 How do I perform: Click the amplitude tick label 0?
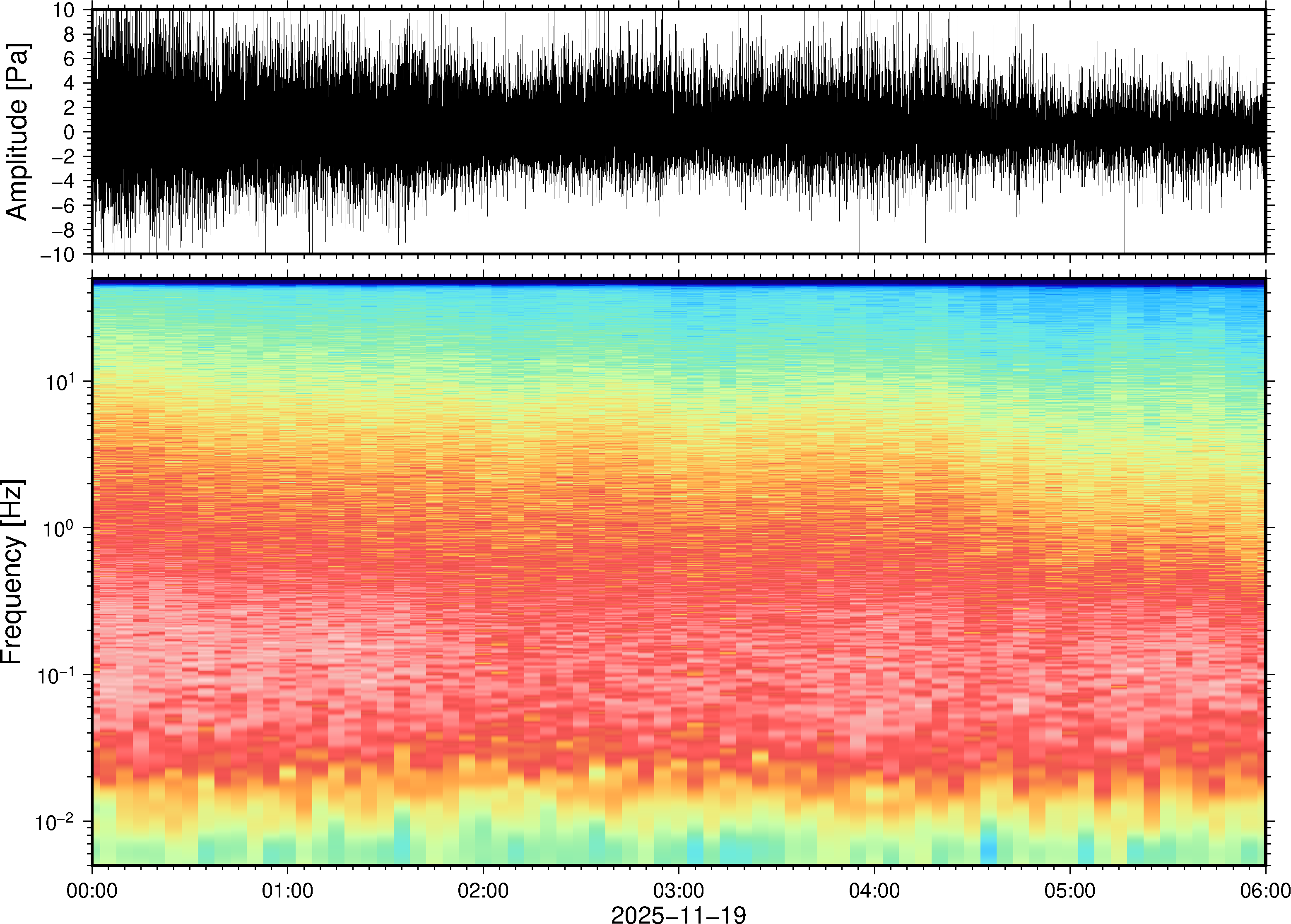(70, 132)
